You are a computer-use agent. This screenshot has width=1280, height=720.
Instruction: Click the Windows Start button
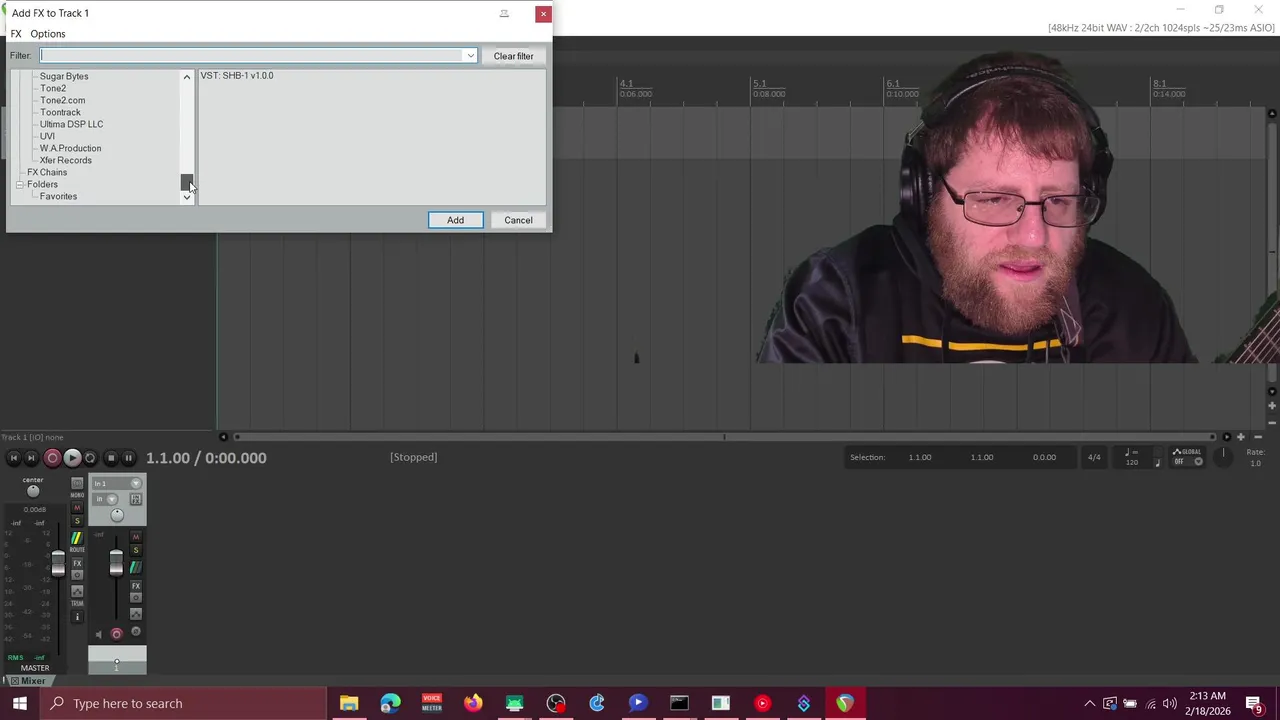click(x=20, y=703)
